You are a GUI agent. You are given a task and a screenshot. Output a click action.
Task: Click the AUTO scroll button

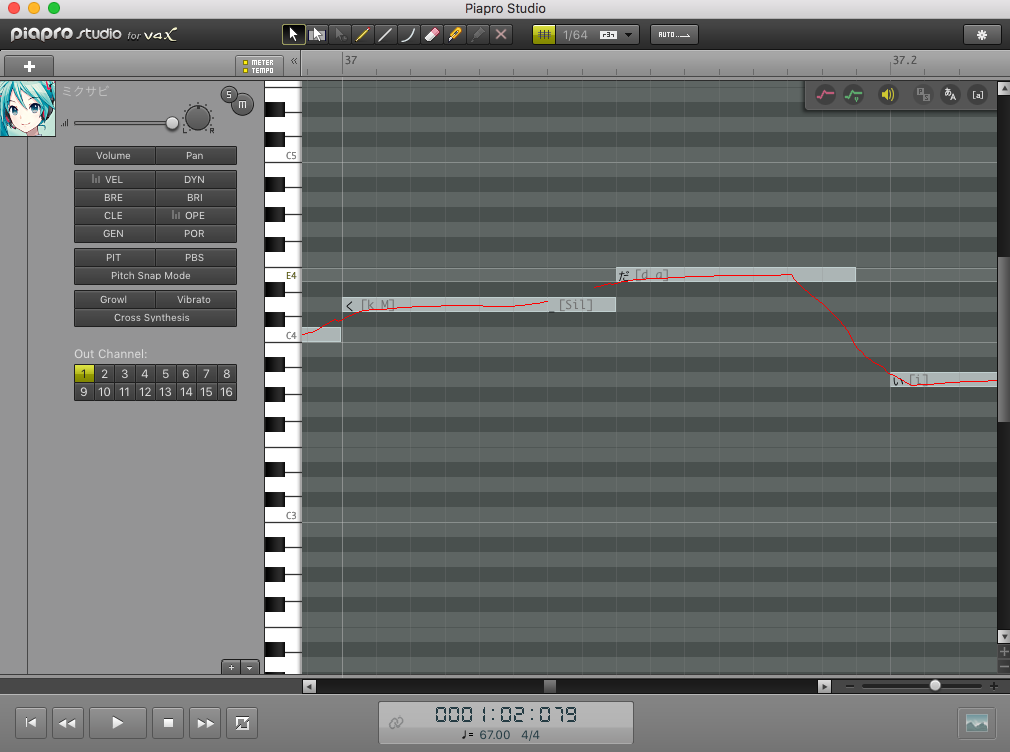[674, 34]
